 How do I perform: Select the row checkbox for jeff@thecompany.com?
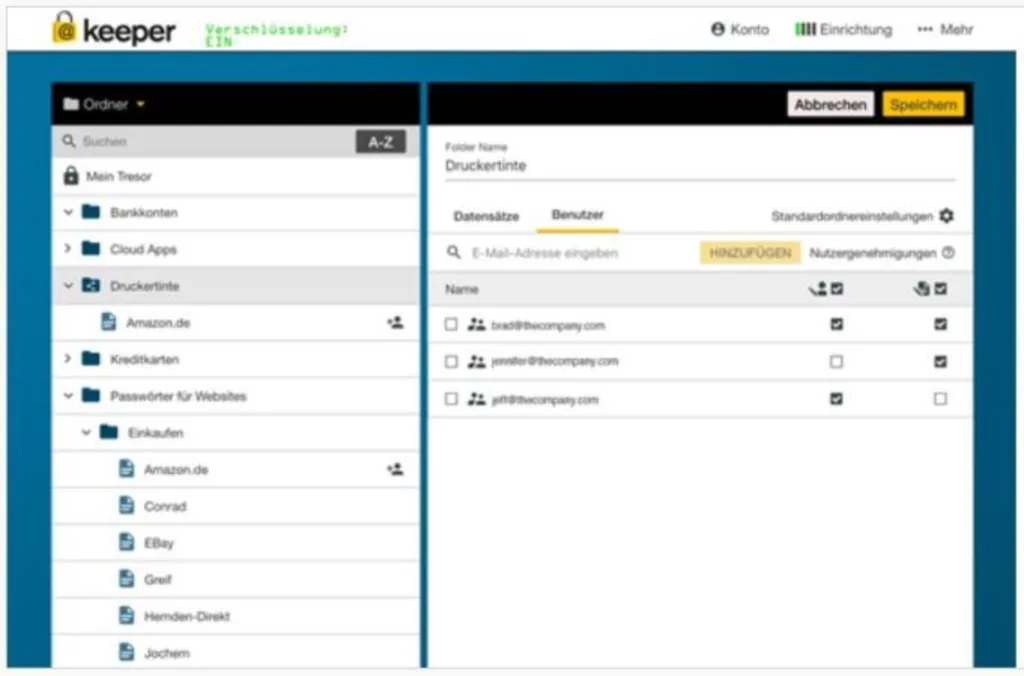451,398
